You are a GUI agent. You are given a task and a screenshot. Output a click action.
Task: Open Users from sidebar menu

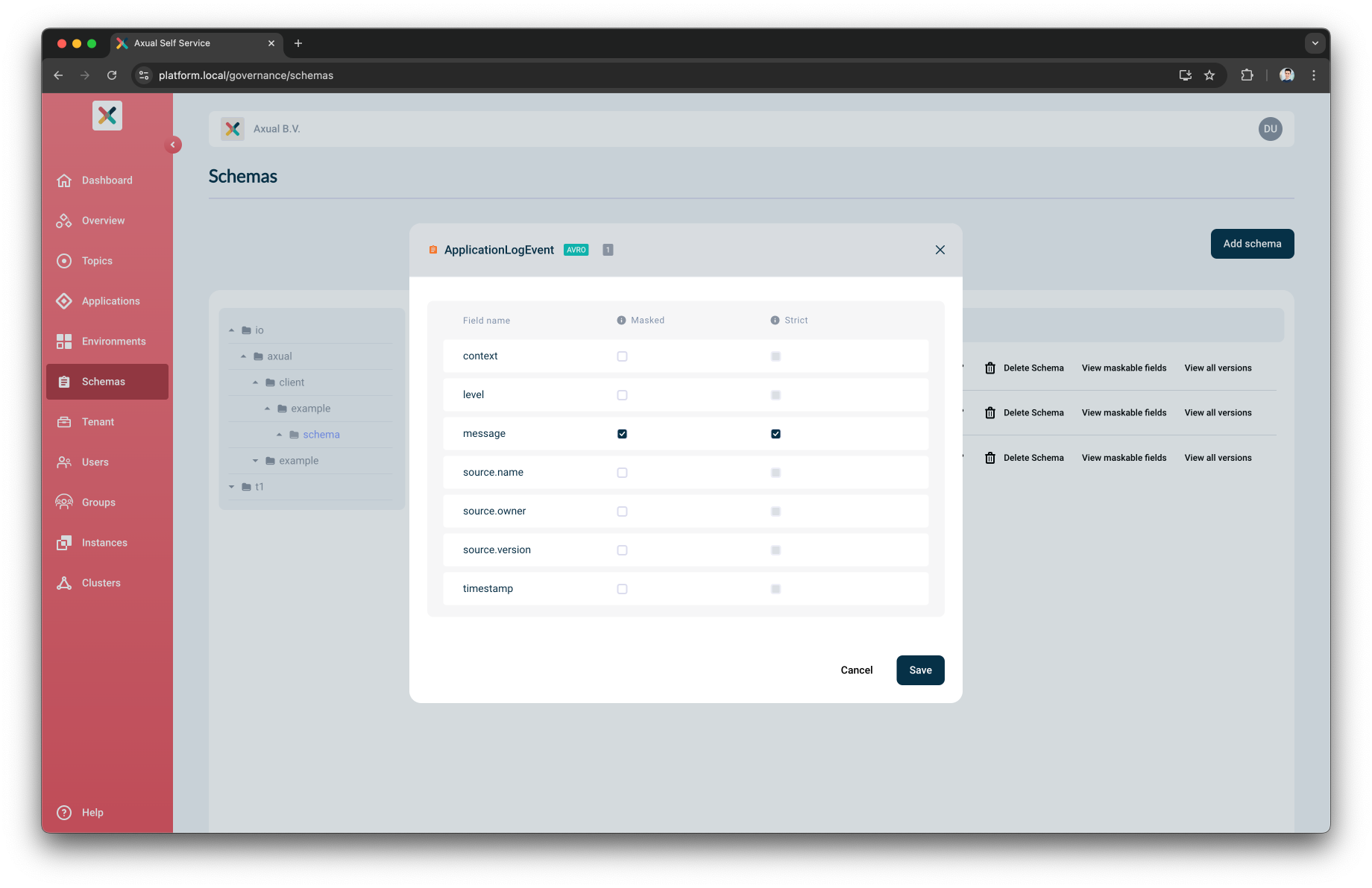point(107,462)
